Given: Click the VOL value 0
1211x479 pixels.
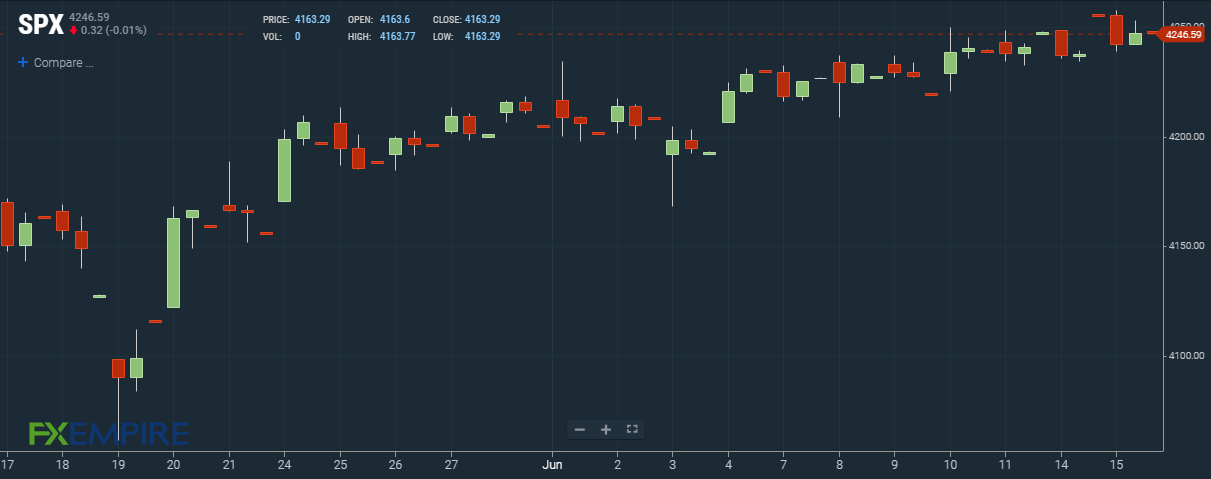Looking at the screenshot, I should coord(298,36).
